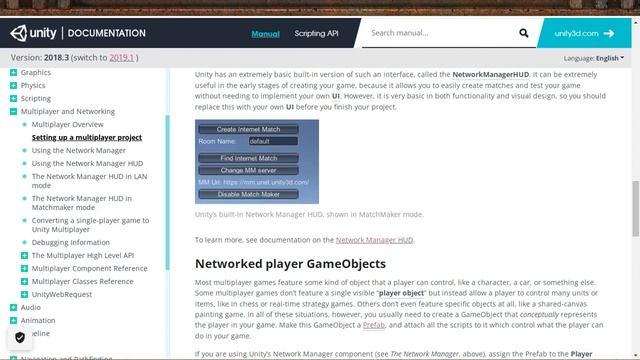The width and height of the screenshot is (640, 360).
Task: Open Multiplayer Overview page
Action: (x=67, y=124)
